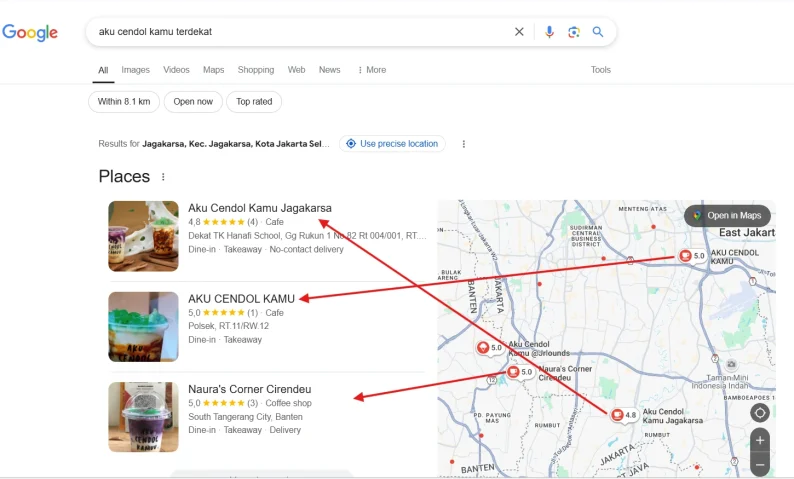Click the AKU CENDOL KAMU 5.0 map pin
The height and width of the screenshot is (479, 794).
692,256
